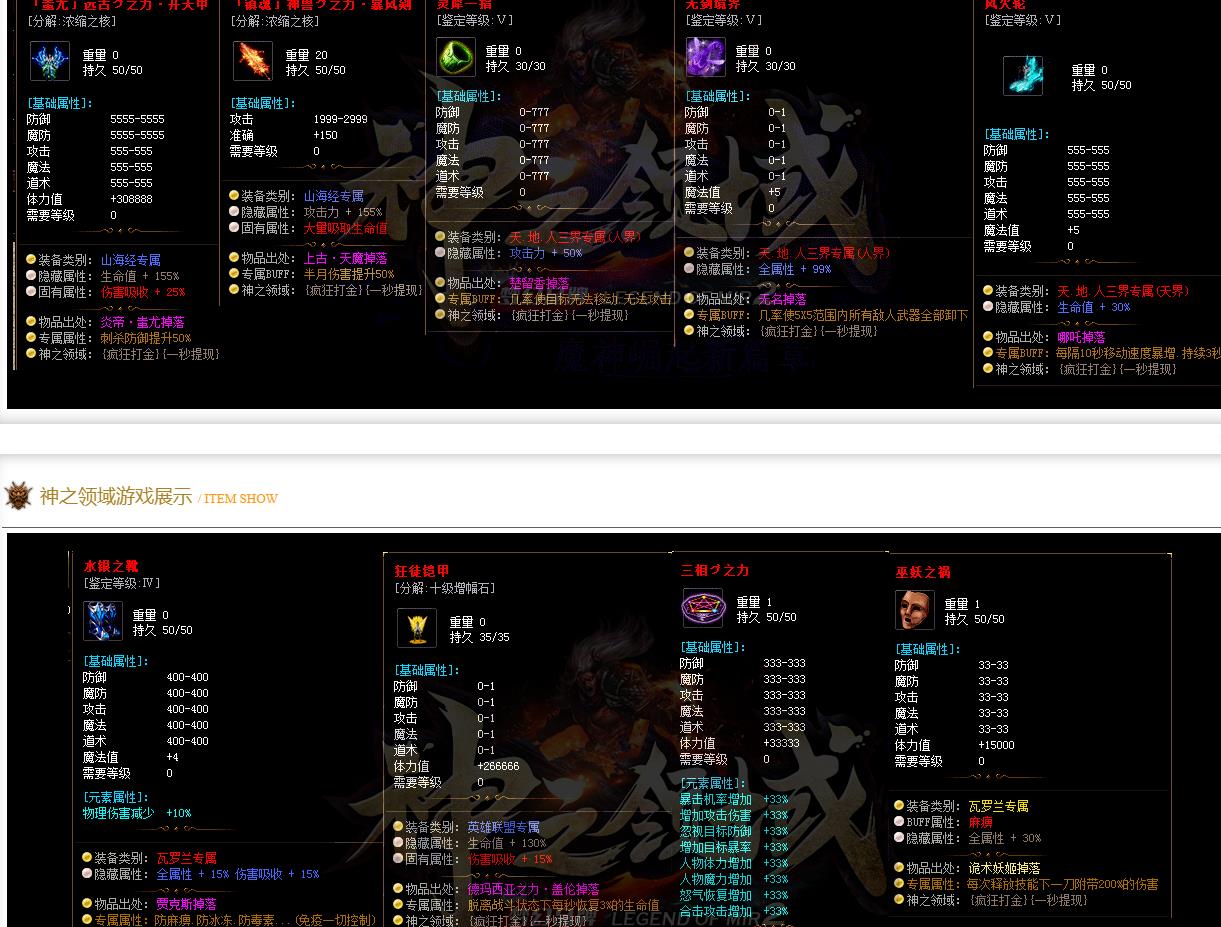Screen dimensions: 1221x927
Task: Click the blue armor icon in the first item card
Action: [x=49, y=62]
